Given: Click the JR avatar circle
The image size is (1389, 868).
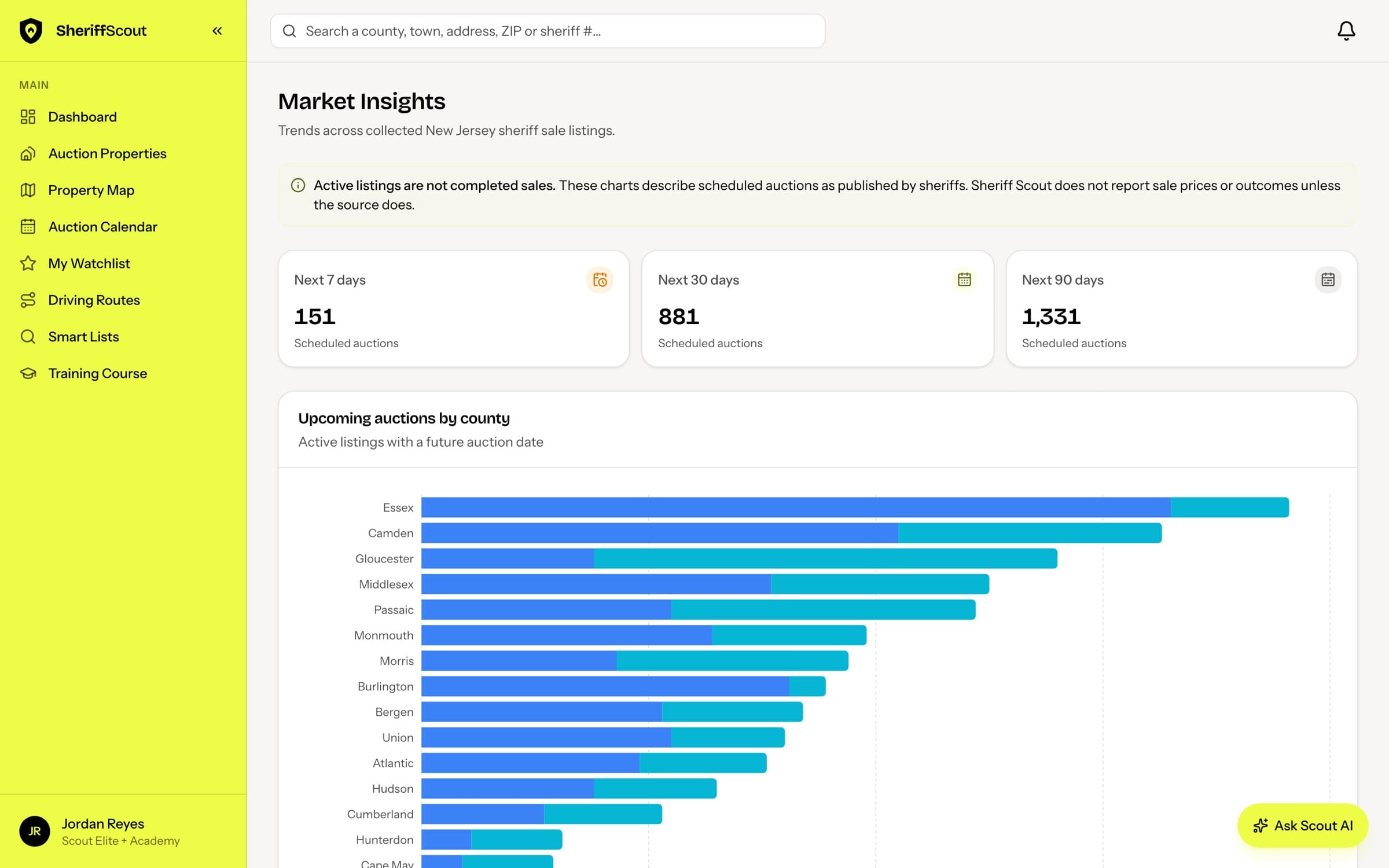Looking at the screenshot, I should coord(34,831).
